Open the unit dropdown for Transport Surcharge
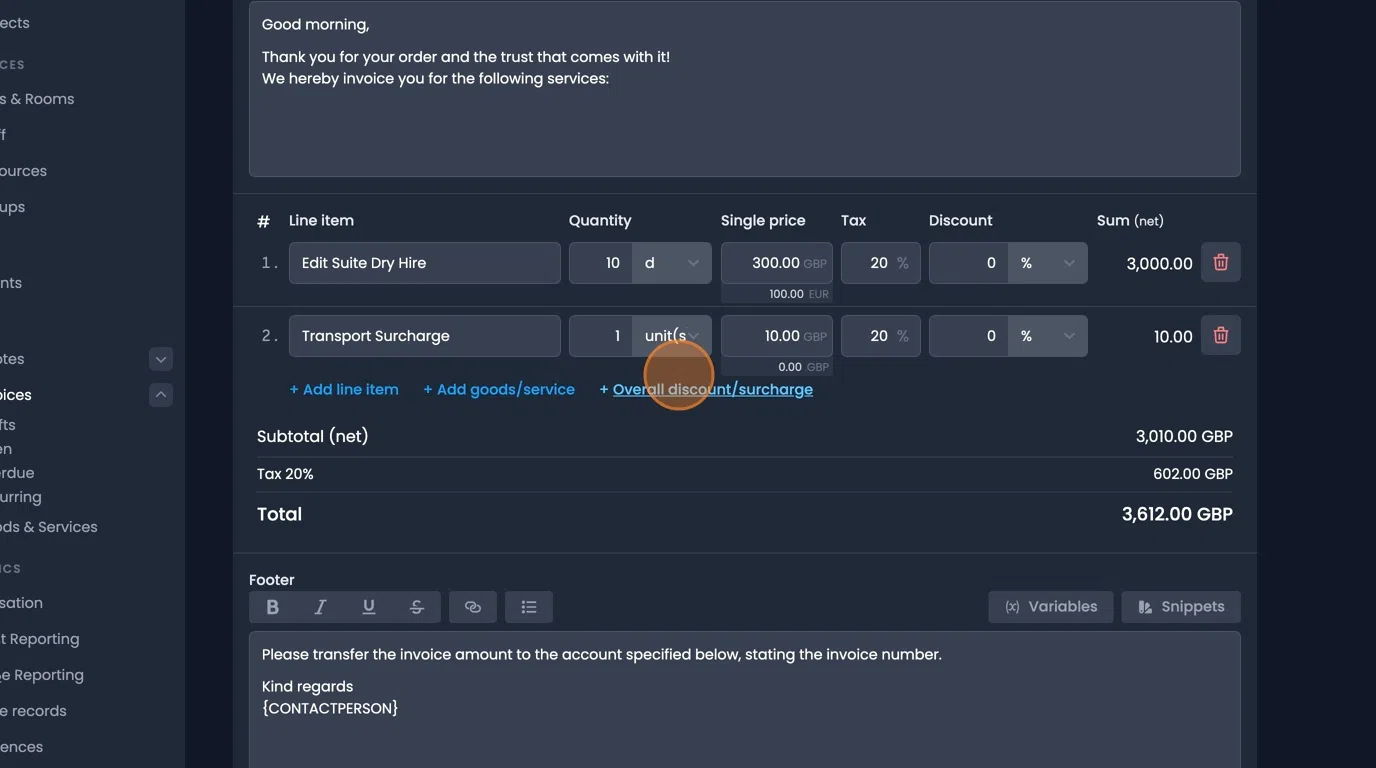 pos(670,335)
